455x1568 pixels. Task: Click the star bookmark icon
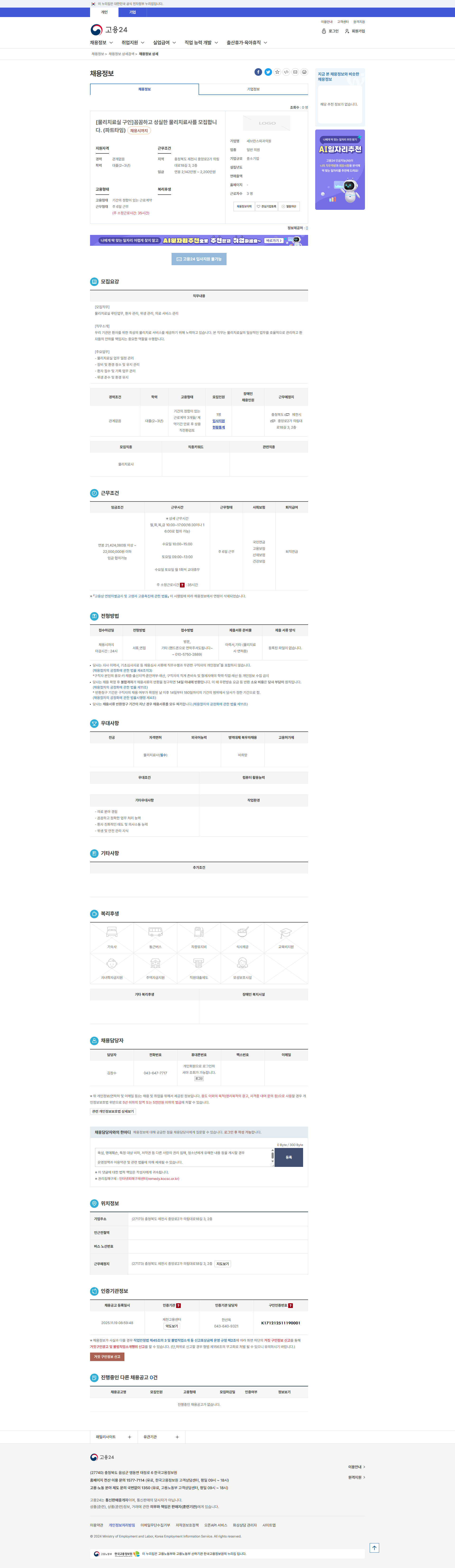click(277, 72)
